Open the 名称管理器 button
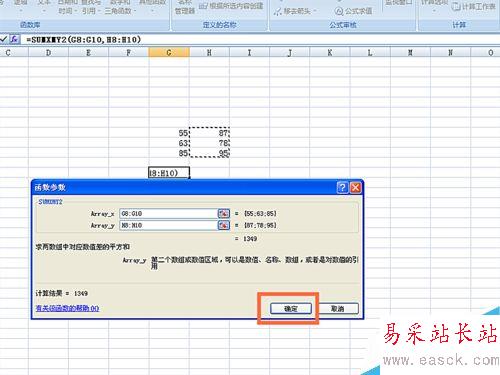This screenshot has height=375, width=500. pos(185,7)
